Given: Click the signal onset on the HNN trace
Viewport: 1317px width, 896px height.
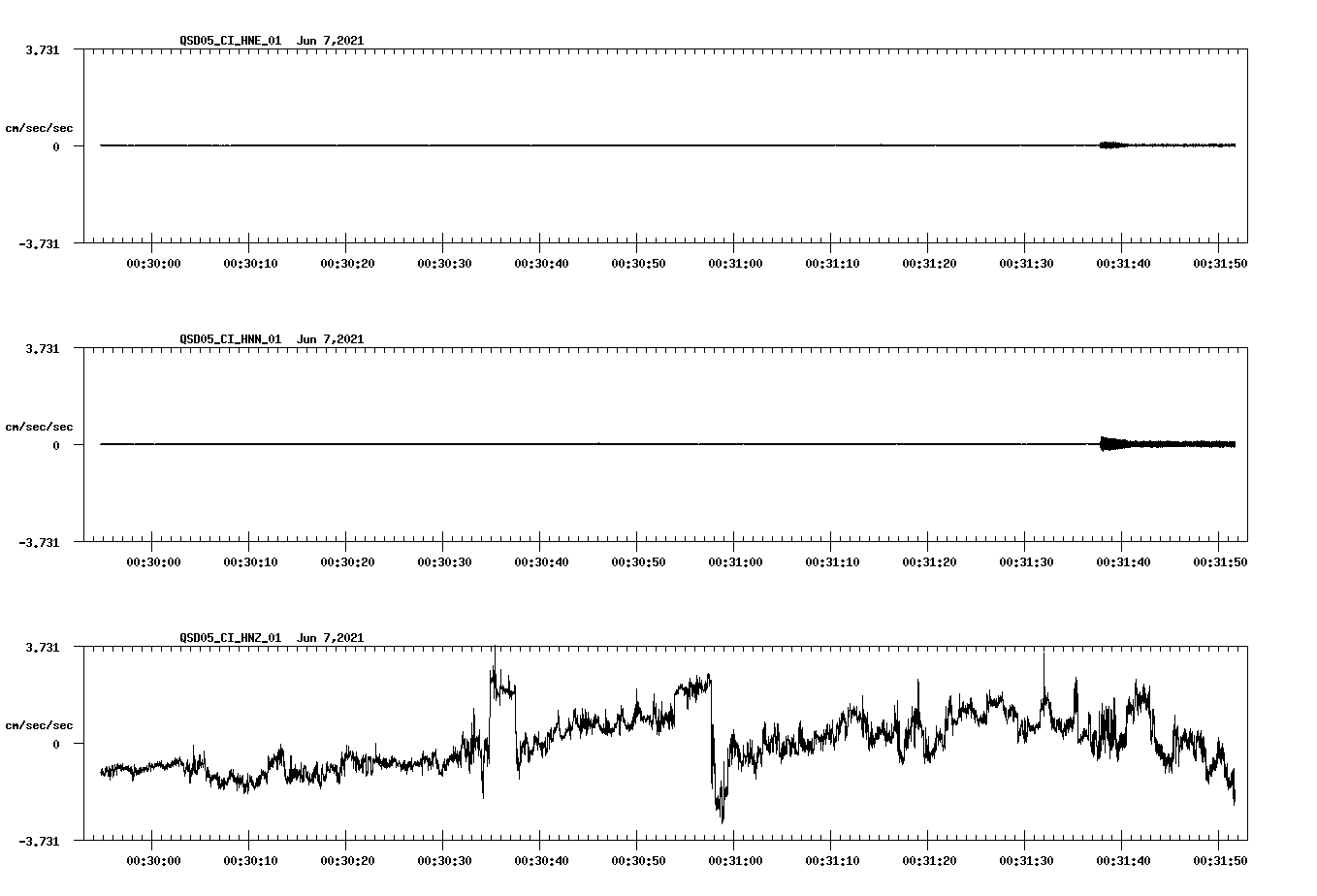Looking at the screenshot, I should tap(1103, 444).
